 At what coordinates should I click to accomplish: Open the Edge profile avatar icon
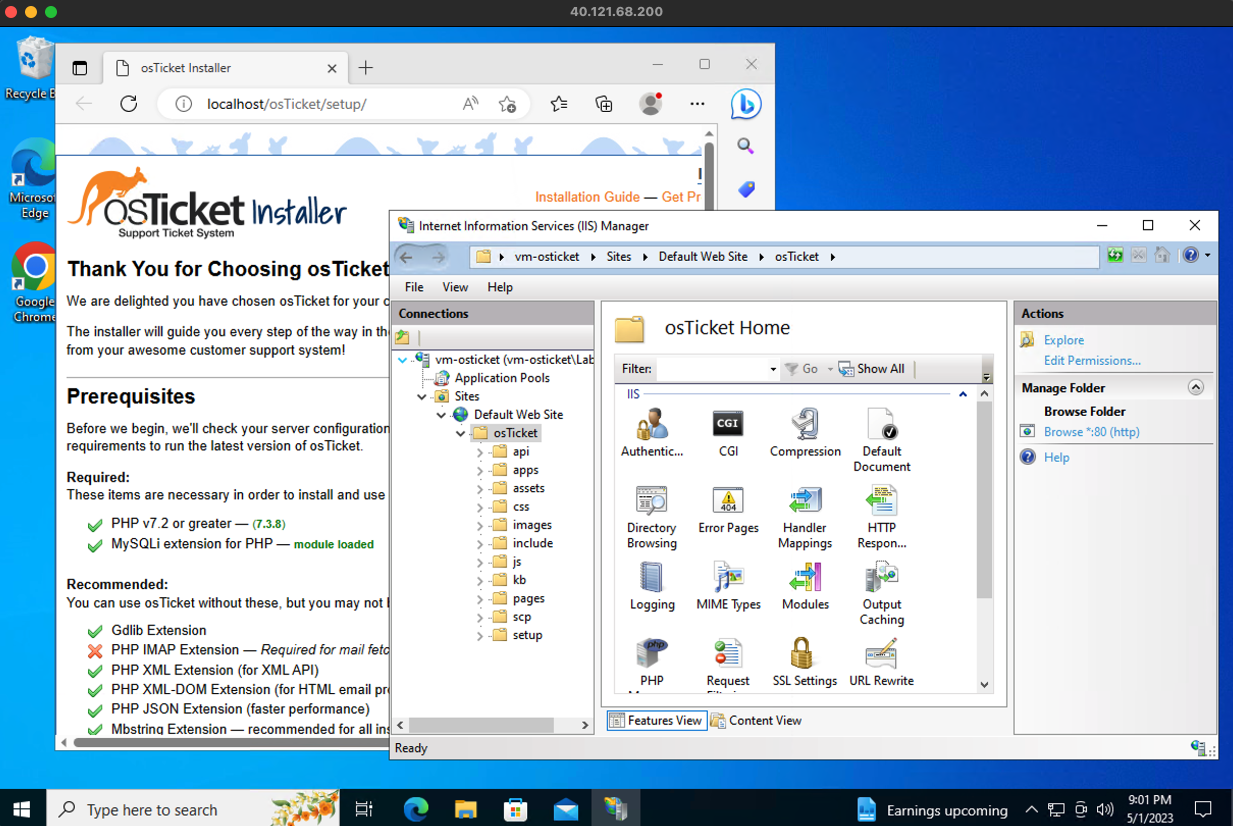pos(651,104)
